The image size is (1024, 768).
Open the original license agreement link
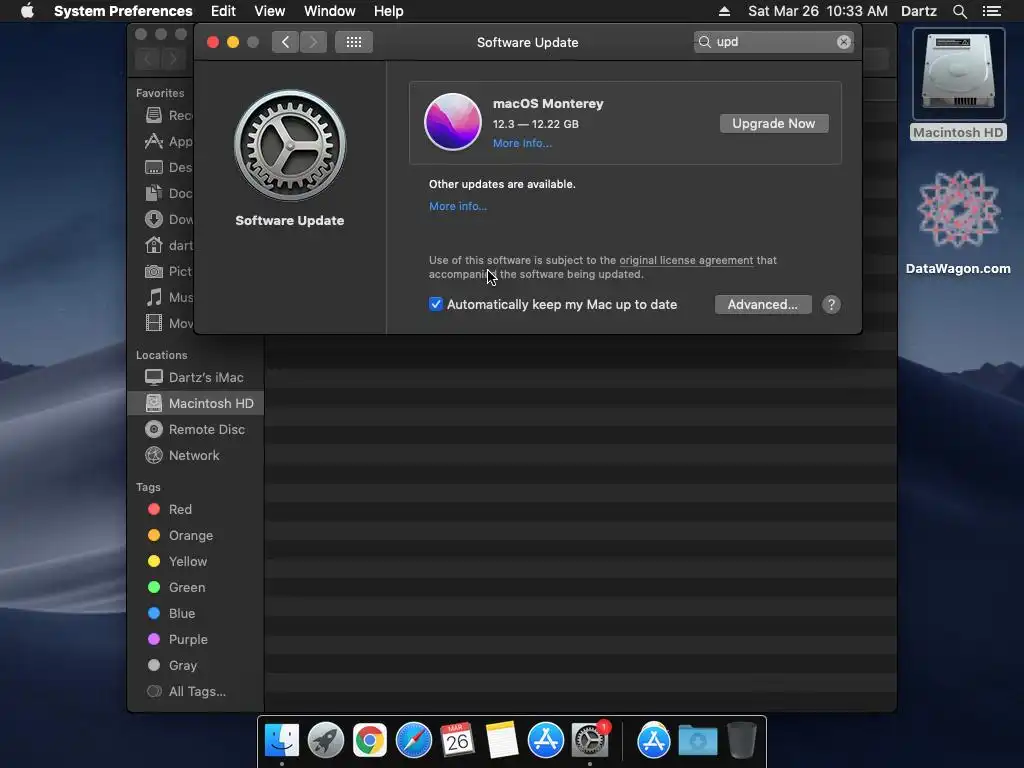click(686, 260)
